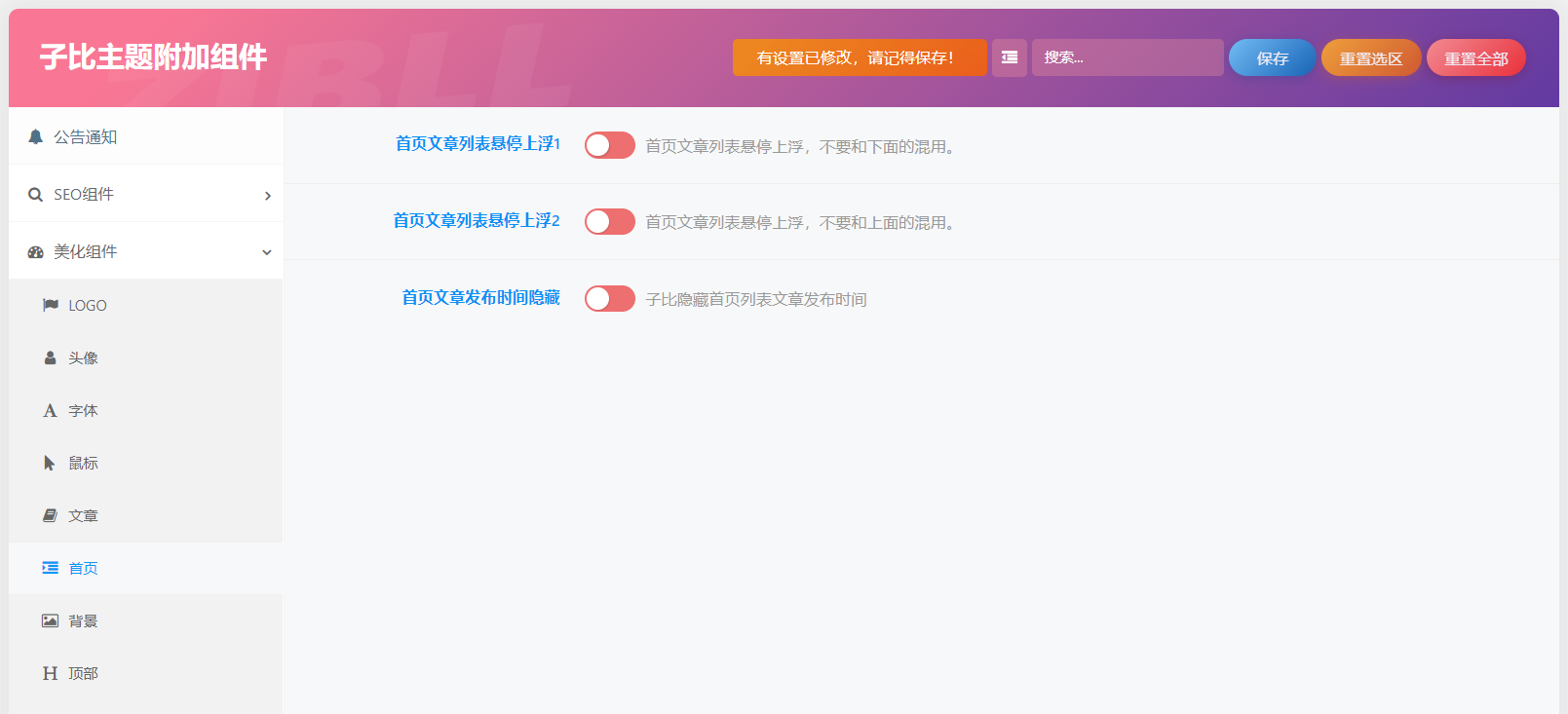This screenshot has height=714, width=1568.
Task: Click the H icon next to 顶部
Action: (x=51, y=673)
